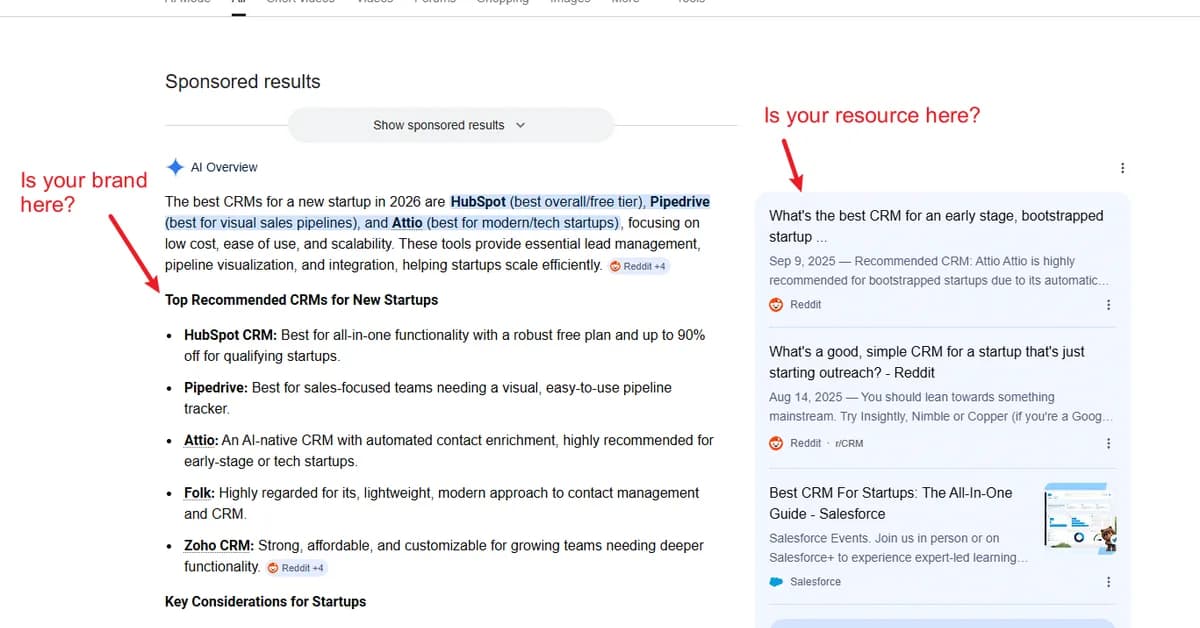Click the three-dot menu above the sidebar cards
Viewport: 1200px width, 628px height.
(x=1122, y=167)
